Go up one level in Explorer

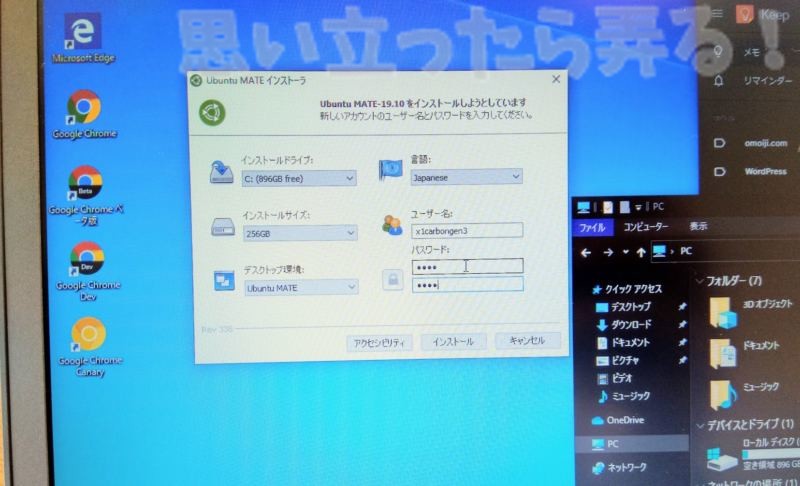(641, 252)
